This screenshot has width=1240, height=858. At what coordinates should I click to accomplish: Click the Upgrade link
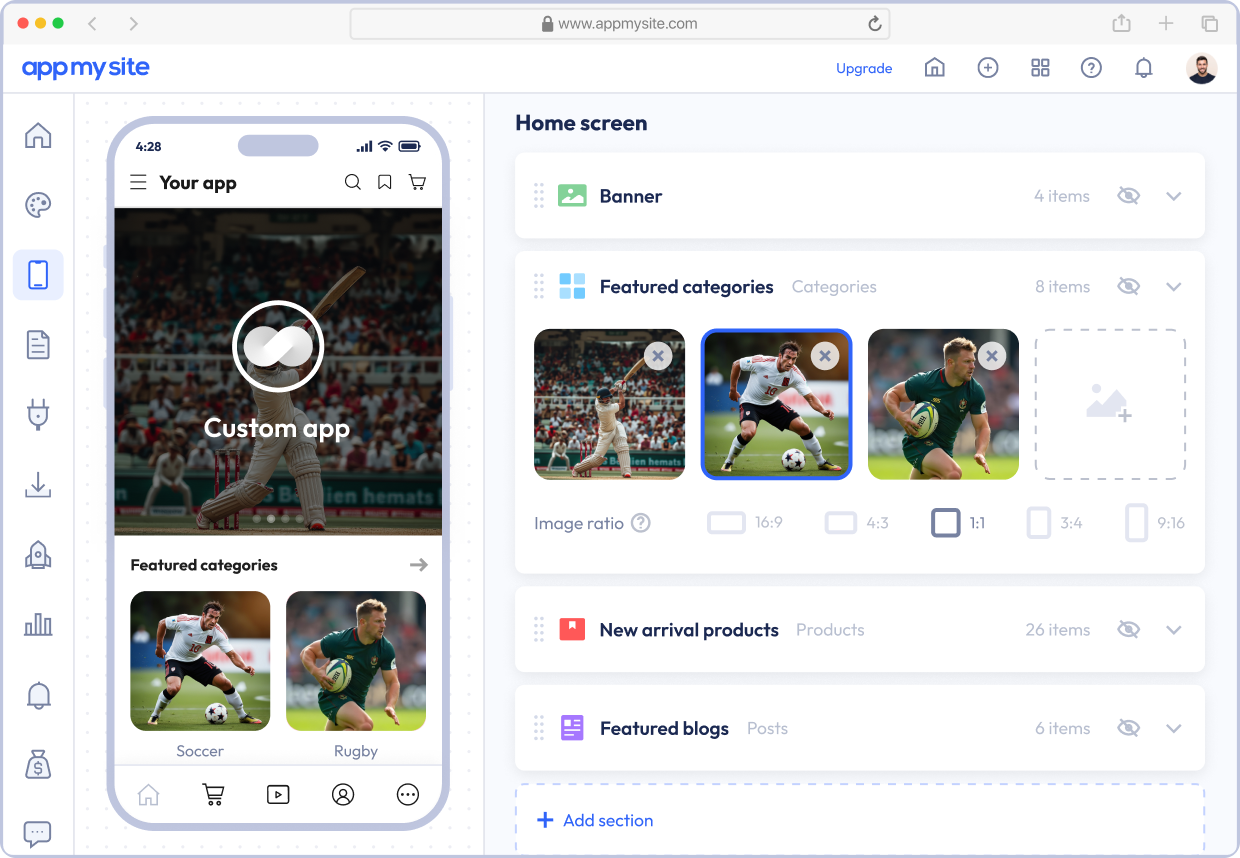[864, 68]
